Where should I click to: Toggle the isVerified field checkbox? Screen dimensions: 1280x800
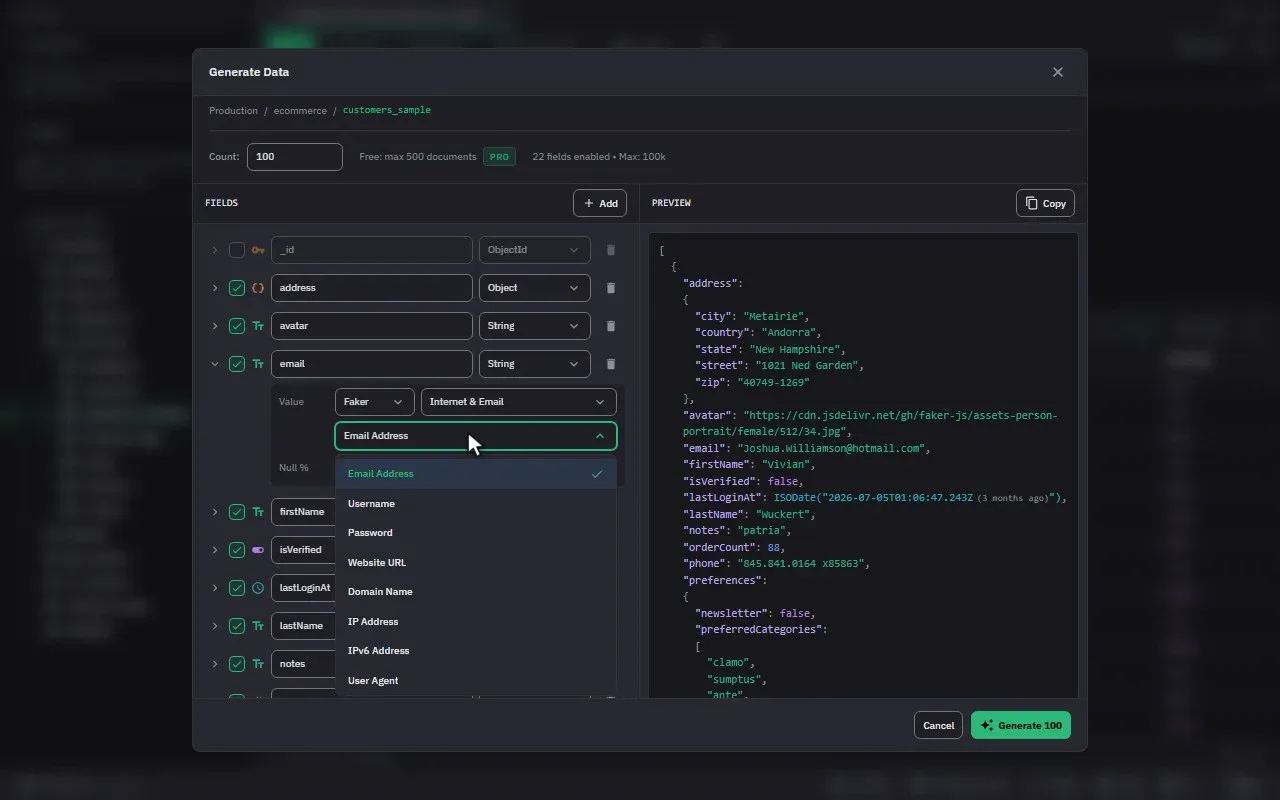click(237, 550)
